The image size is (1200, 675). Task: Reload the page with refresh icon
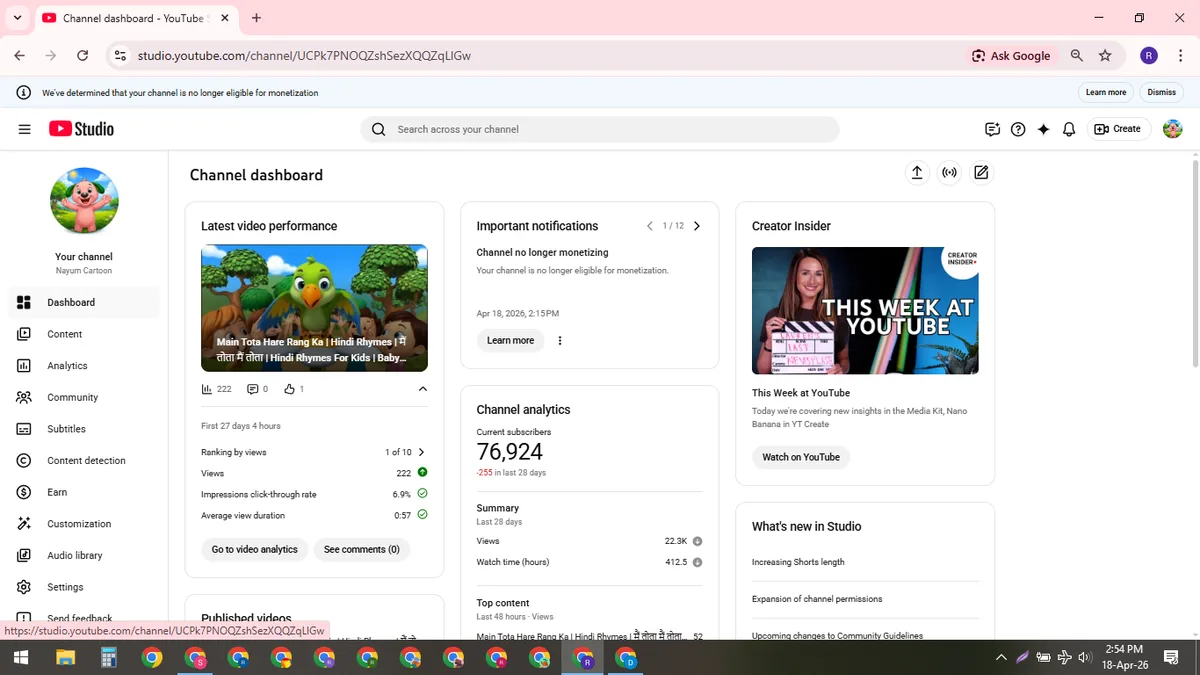tap(82, 56)
